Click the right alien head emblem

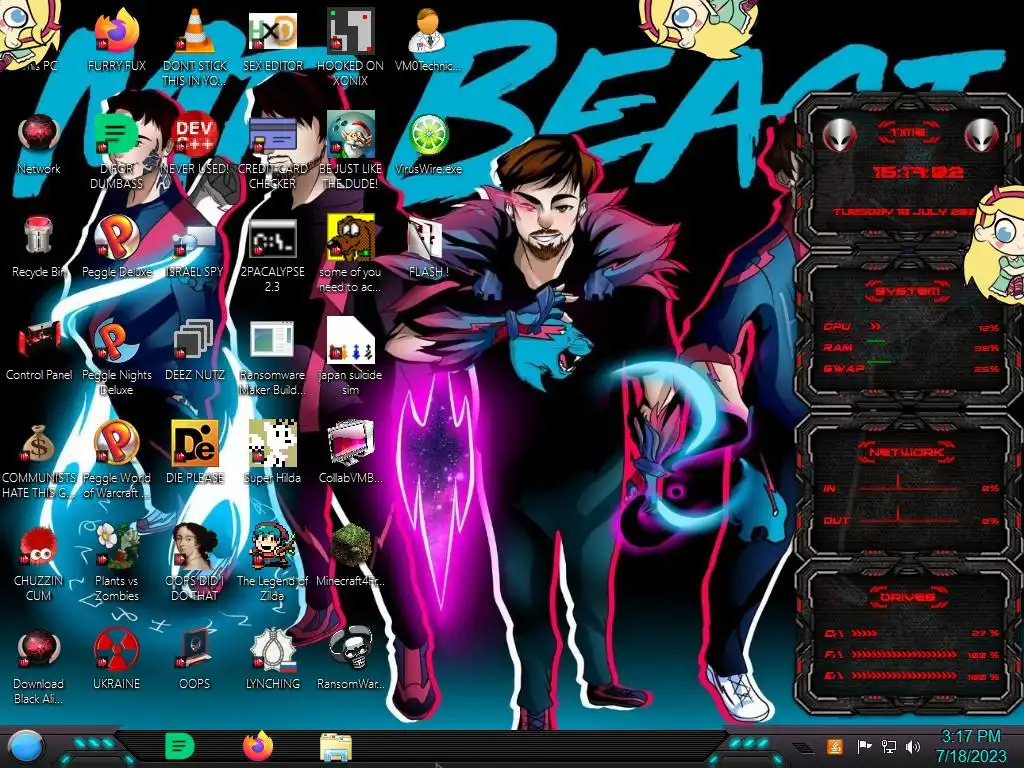(982, 135)
